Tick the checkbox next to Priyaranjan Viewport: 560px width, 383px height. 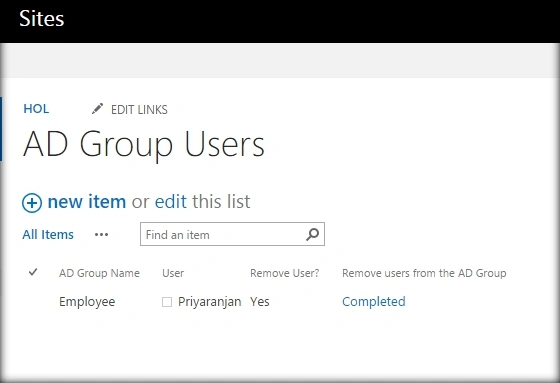point(167,302)
